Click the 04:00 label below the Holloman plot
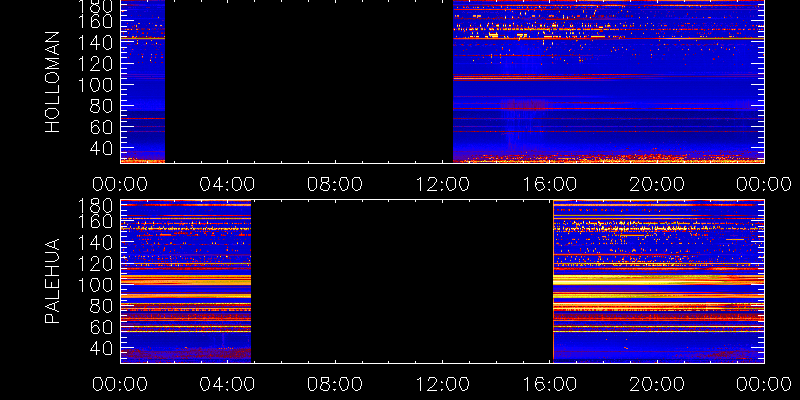800x400 pixels. pyautogui.click(x=228, y=184)
